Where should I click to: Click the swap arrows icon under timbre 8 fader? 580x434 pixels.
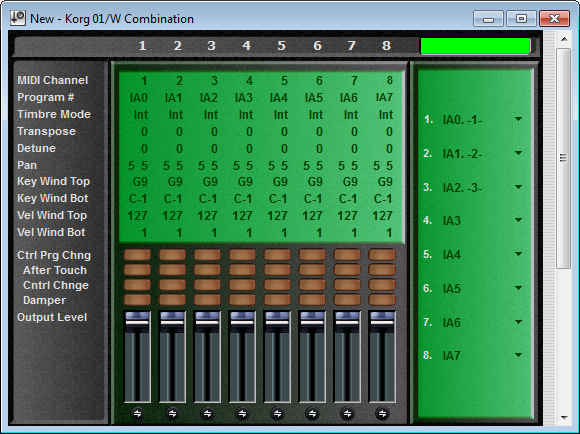click(382, 413)
